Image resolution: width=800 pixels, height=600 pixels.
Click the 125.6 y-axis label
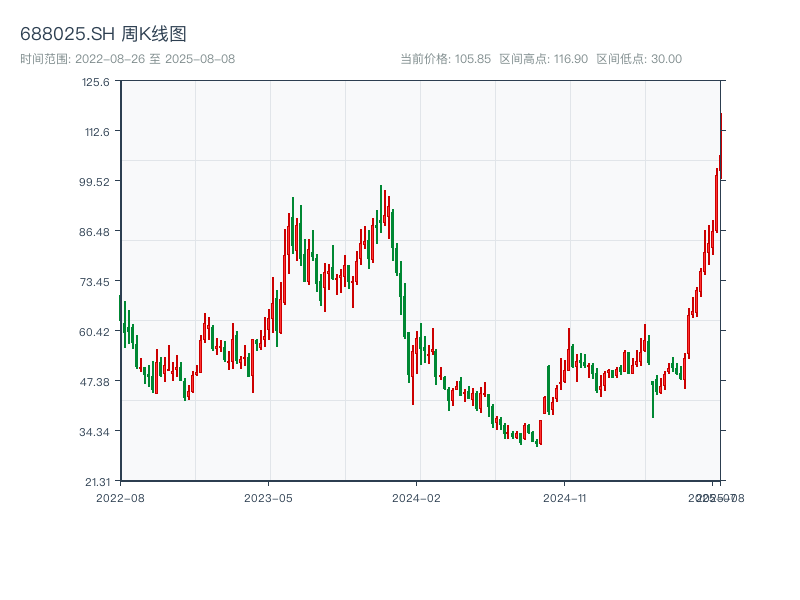[x=95, y=82]
